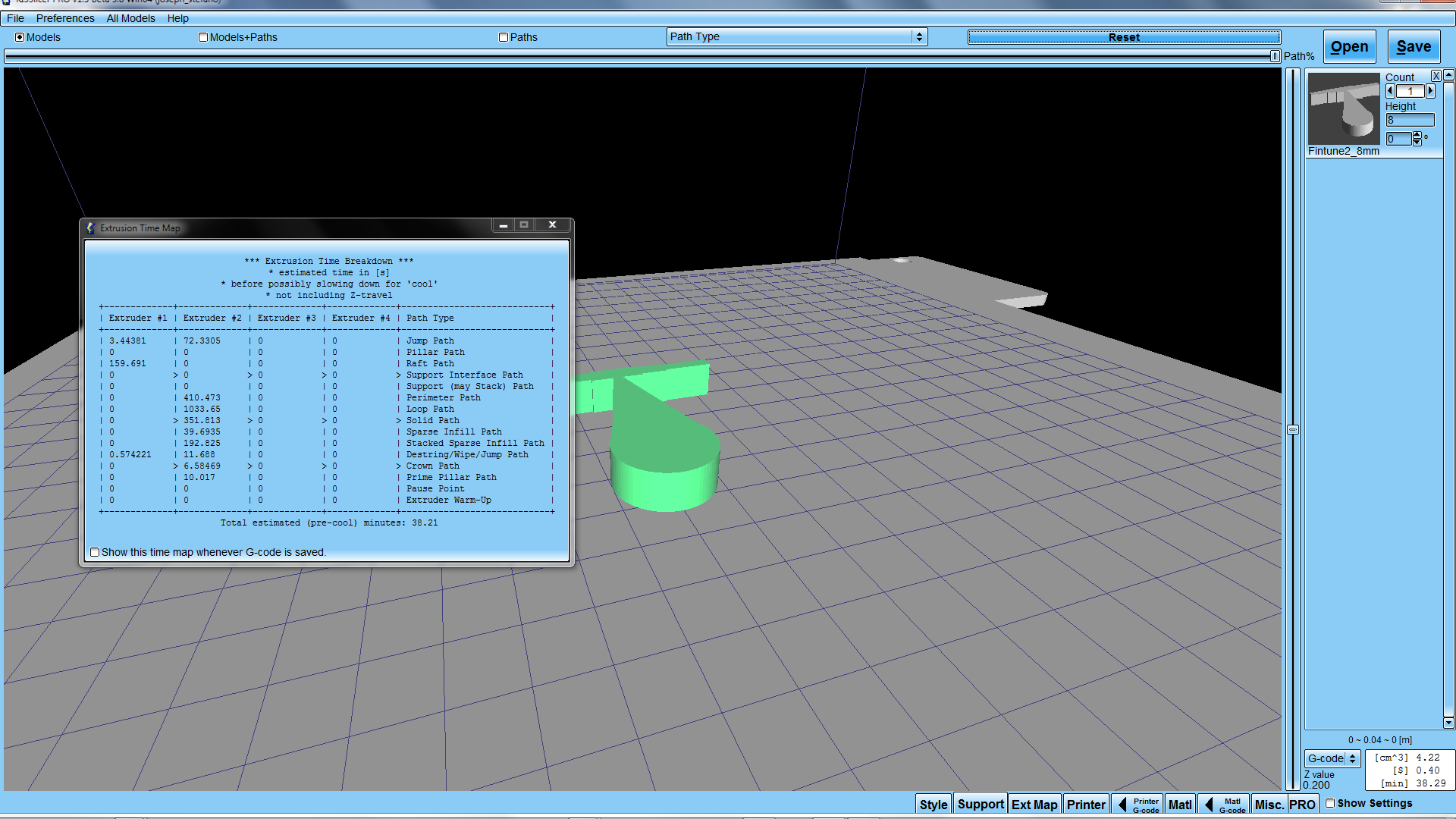Click the 'Jump Path' row label
Screen dimensions: 1456x819
click(430, 340)
